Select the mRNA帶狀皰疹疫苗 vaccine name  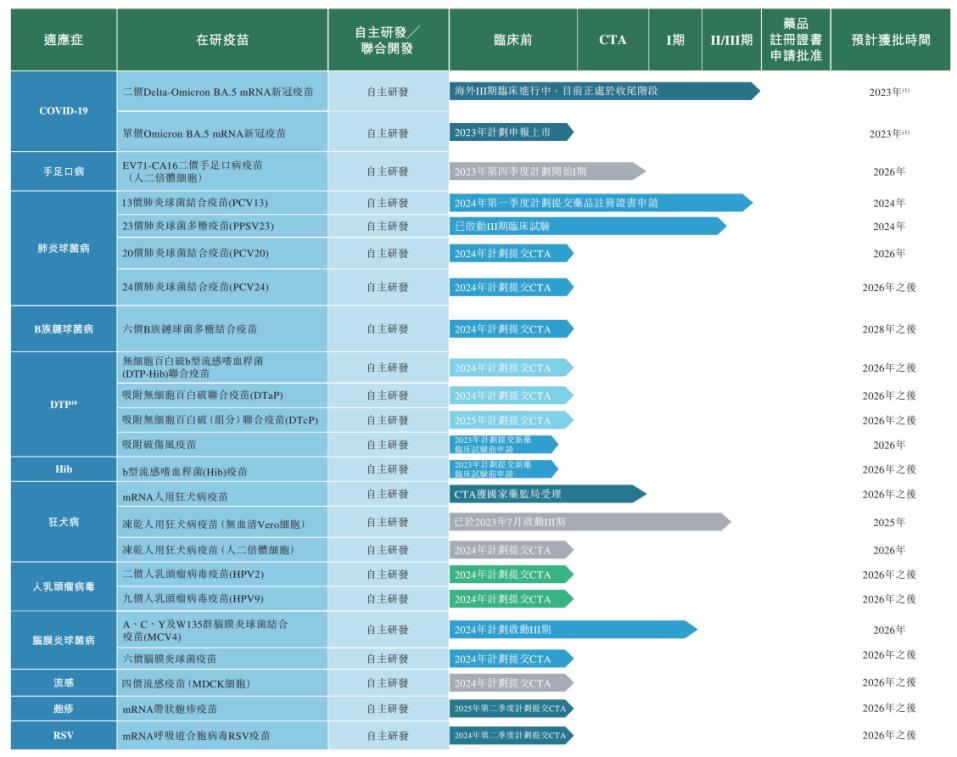pos(170,708)
